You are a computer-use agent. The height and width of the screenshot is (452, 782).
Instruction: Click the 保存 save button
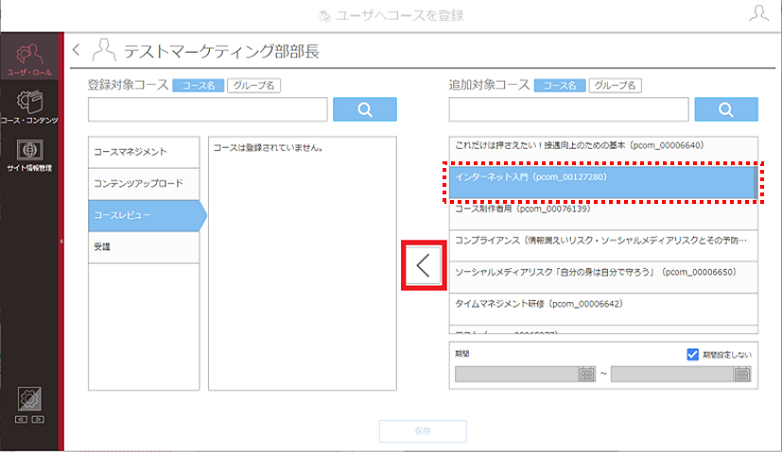(422, 431)
